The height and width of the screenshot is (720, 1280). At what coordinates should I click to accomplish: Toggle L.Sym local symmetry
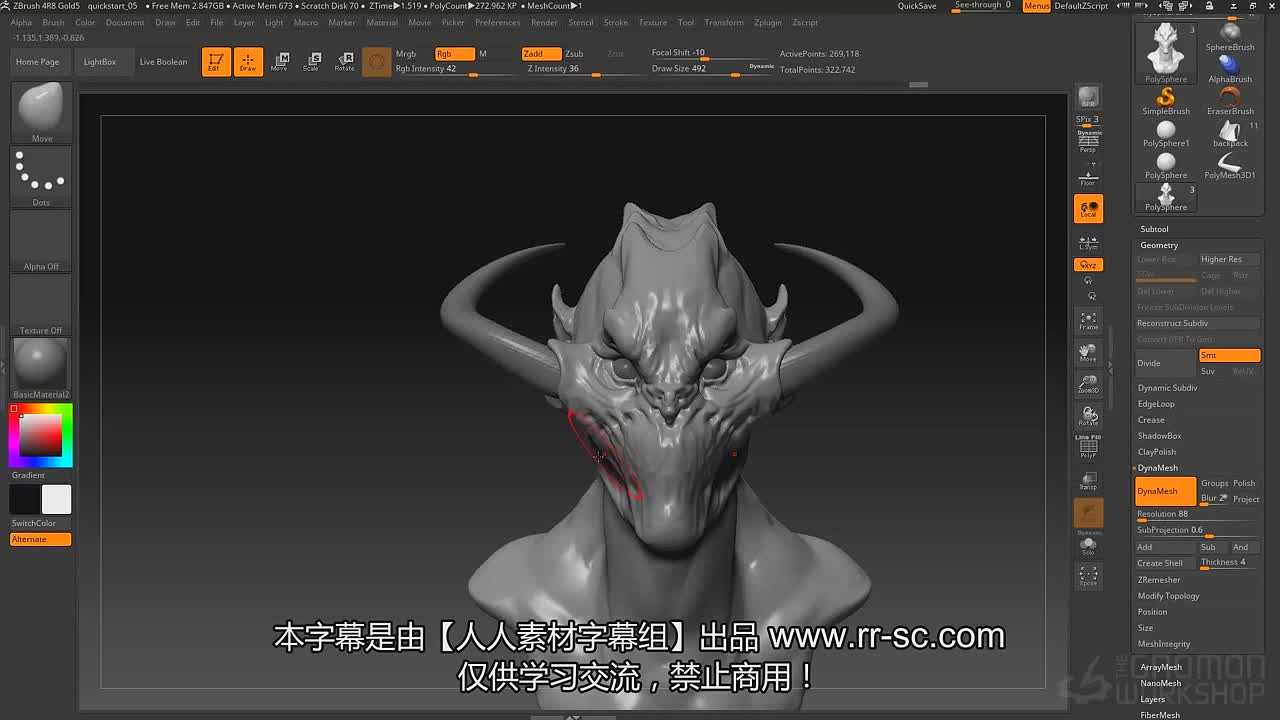pyautogui.click(x=1088, y=242)
